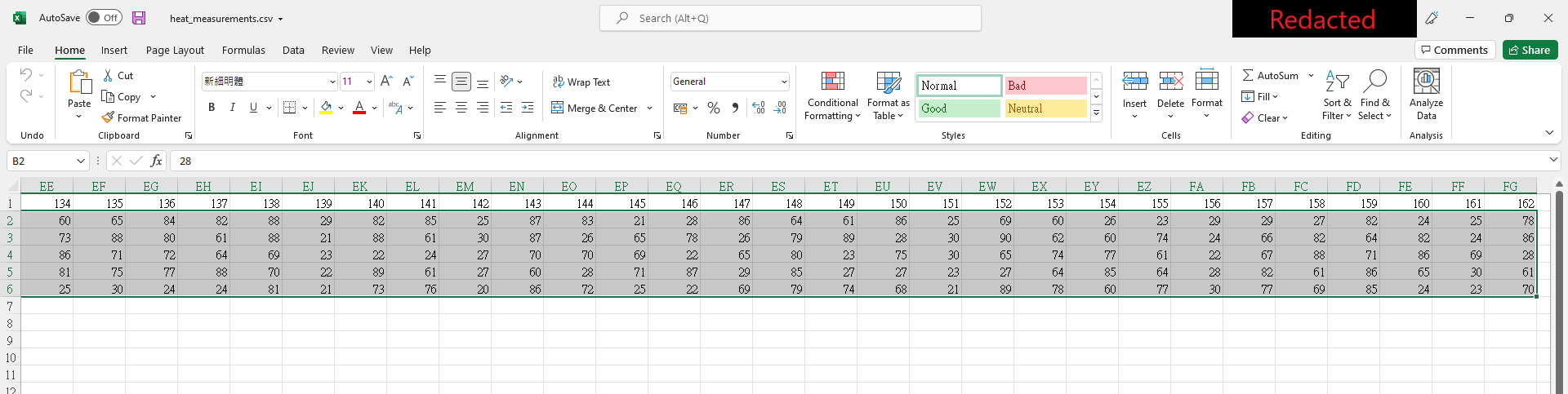Click in the formula bar showing 28
Image resolution: width=1568 pixels, height=394 pixels.
pos(857,161)
